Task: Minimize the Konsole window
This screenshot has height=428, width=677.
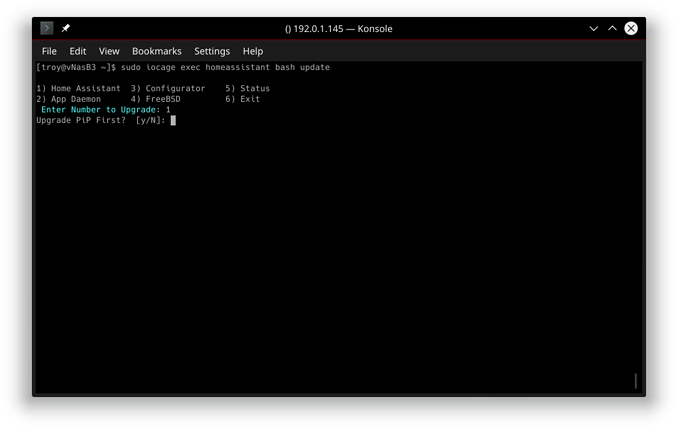Action: [594, 28]
